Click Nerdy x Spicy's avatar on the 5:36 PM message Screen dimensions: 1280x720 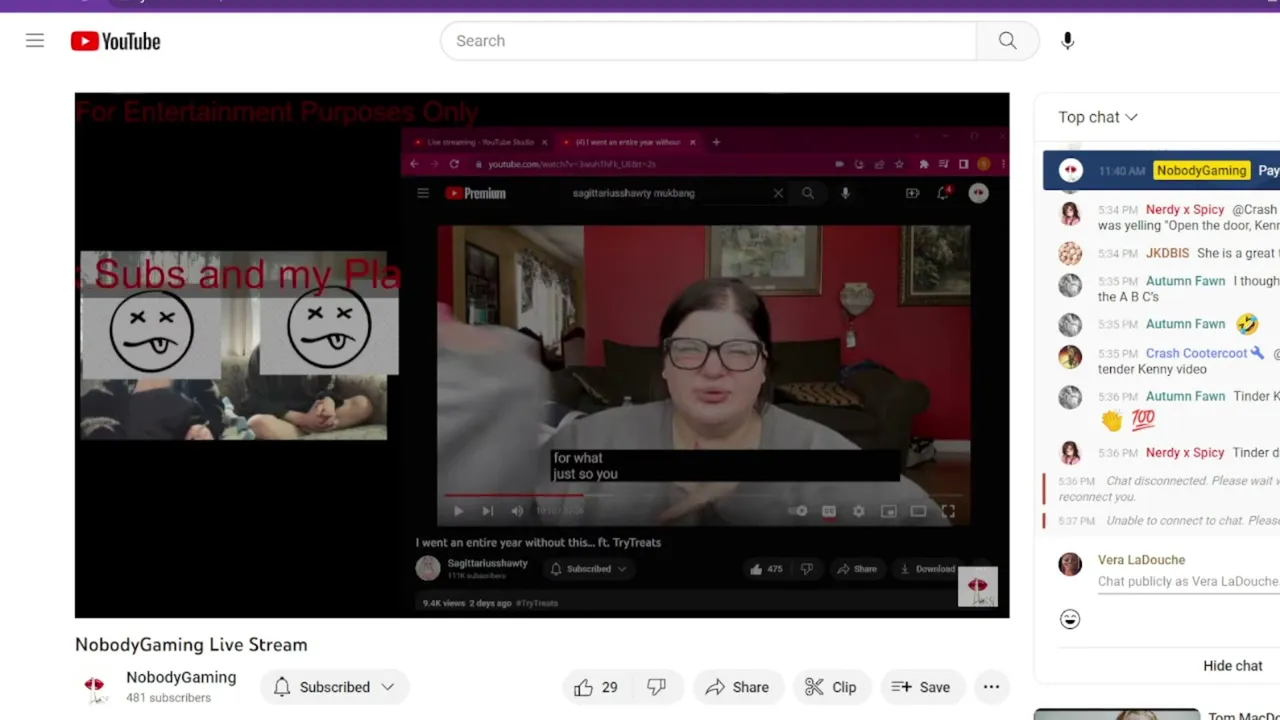pos(1070,453)
